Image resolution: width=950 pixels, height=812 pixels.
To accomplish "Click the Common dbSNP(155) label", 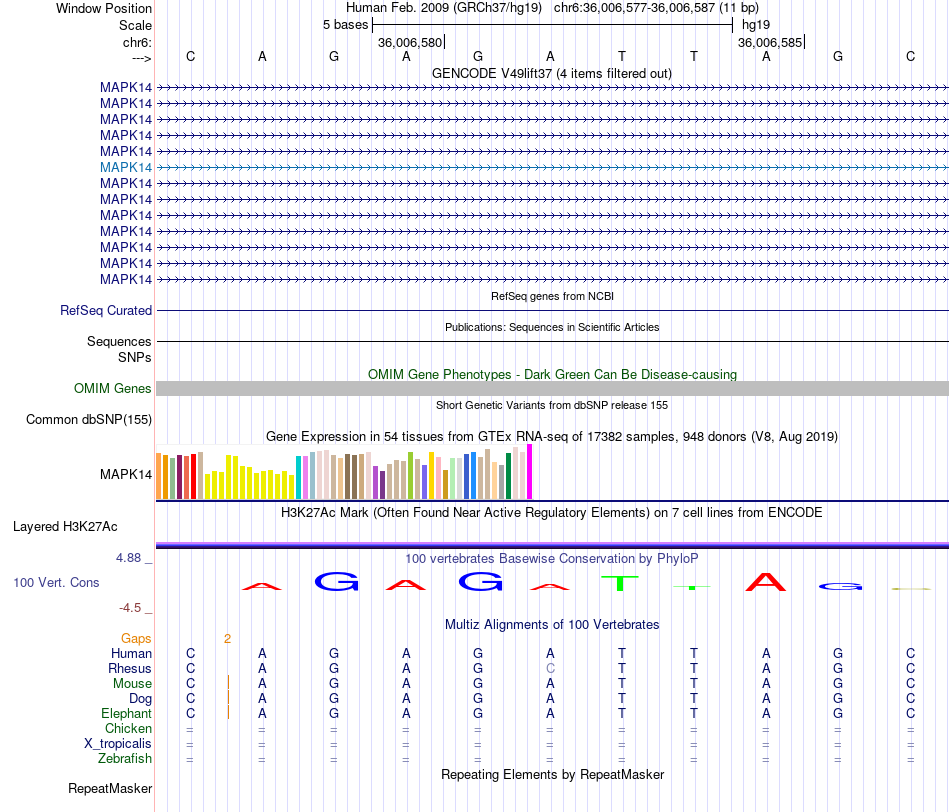I will [89, 419].
